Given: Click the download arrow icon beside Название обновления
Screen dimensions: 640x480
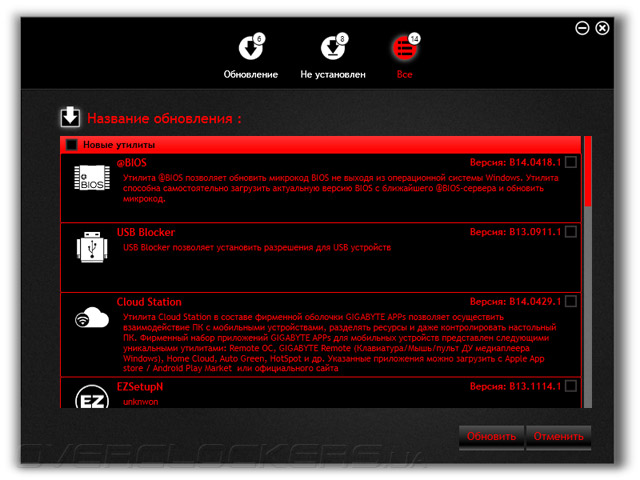Looking at the screenshot, I should click(70, 117).
